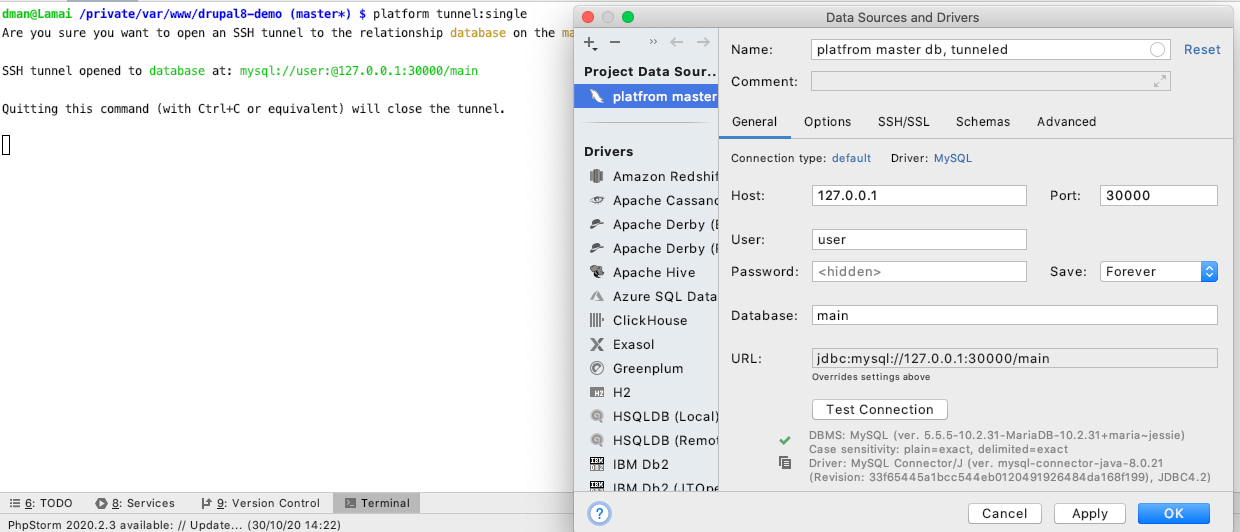Click Apply in the dialog

(1090, 513)
